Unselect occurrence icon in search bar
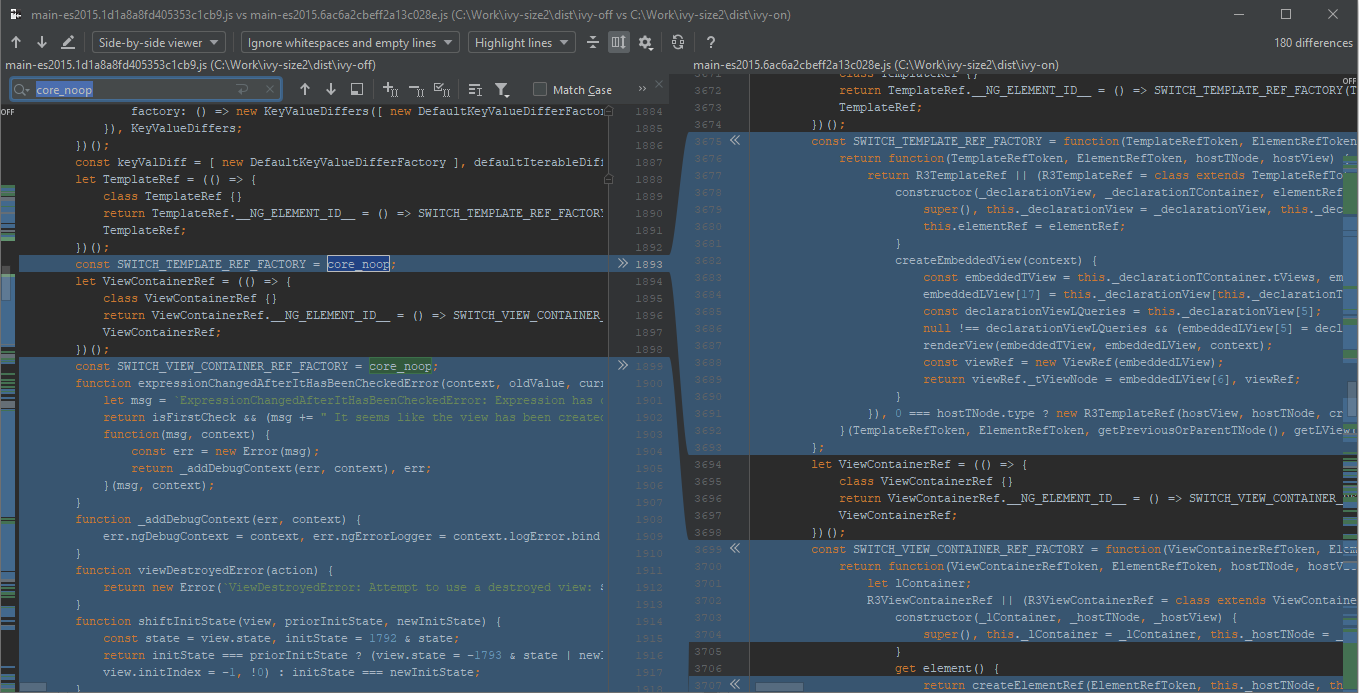This screenshot has height=693, width=1359. pos(416,89)
